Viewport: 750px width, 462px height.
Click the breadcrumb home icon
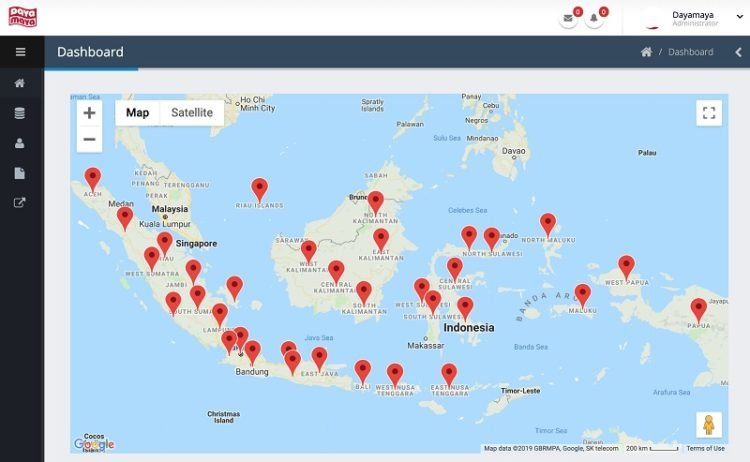(646, 52)
